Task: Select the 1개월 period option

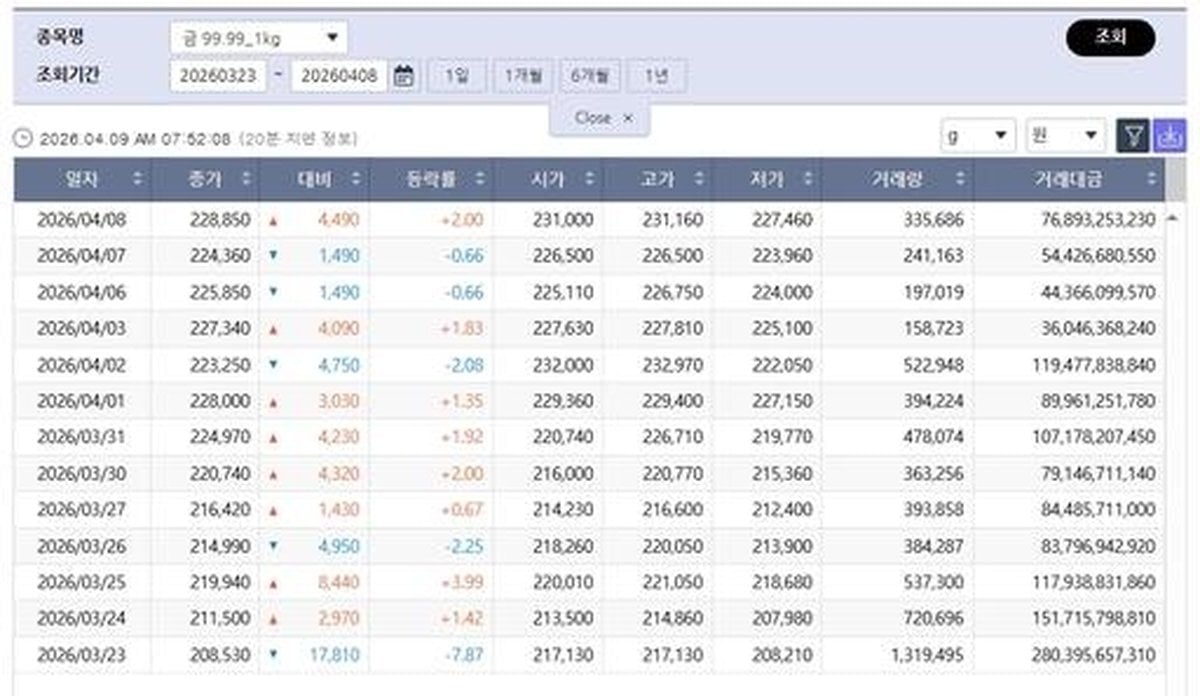Action: click(x=523, y=76)
